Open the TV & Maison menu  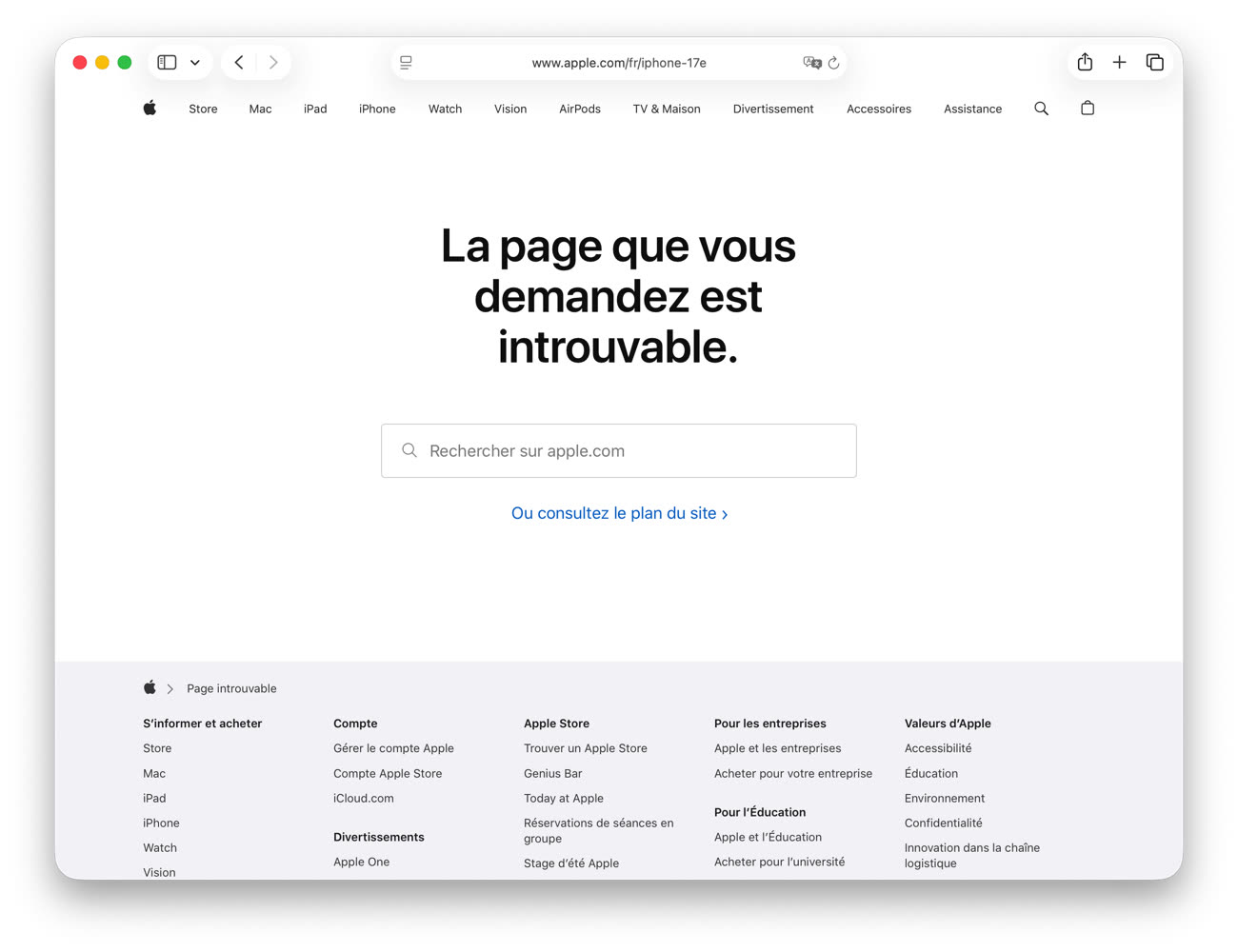click(x=667, y=109)
